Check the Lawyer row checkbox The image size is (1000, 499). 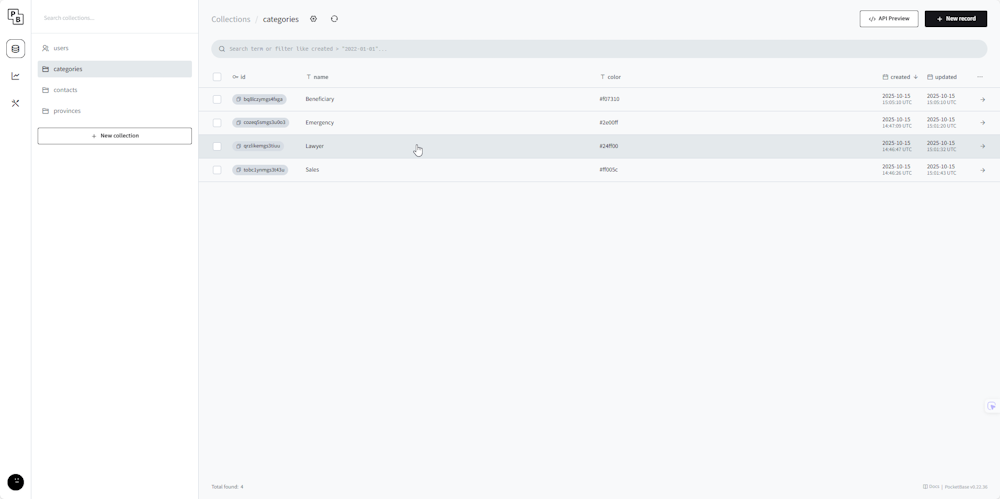[x=217, y=146]
